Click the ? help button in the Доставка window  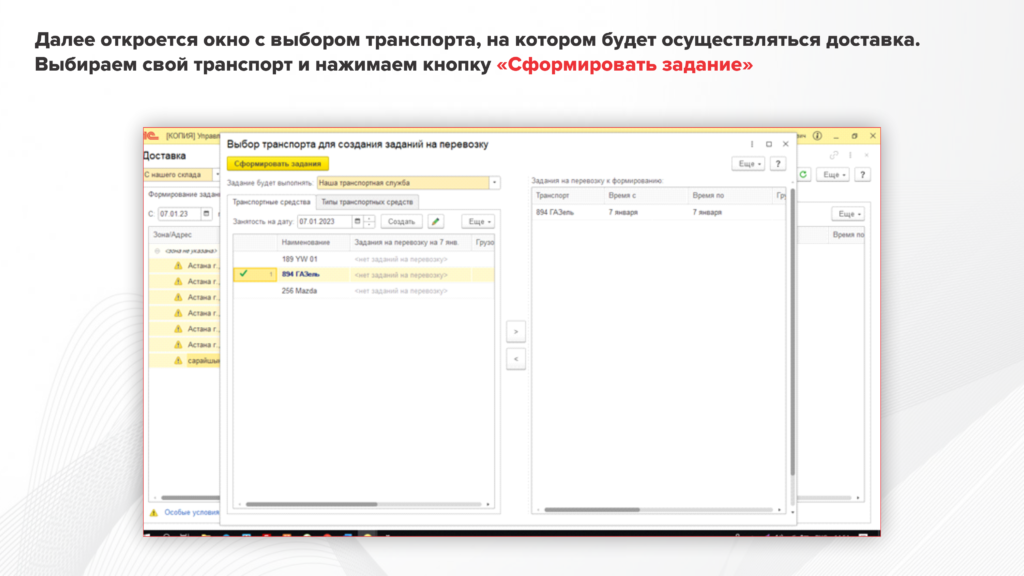863,175
